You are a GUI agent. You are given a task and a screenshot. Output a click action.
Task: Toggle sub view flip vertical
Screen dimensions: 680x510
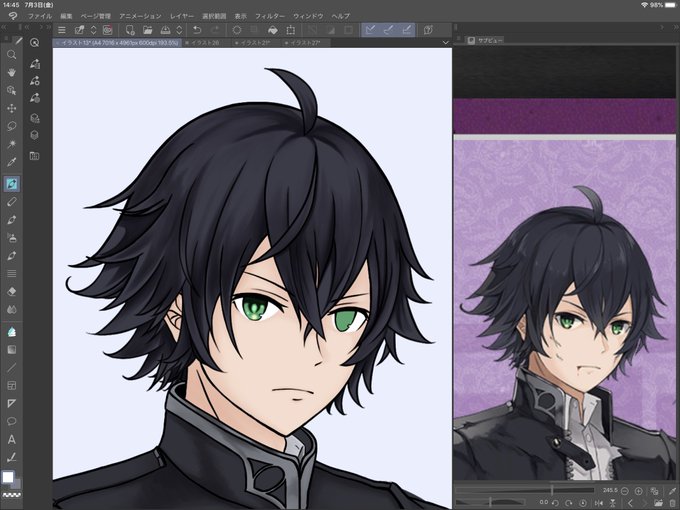[613, 503]
